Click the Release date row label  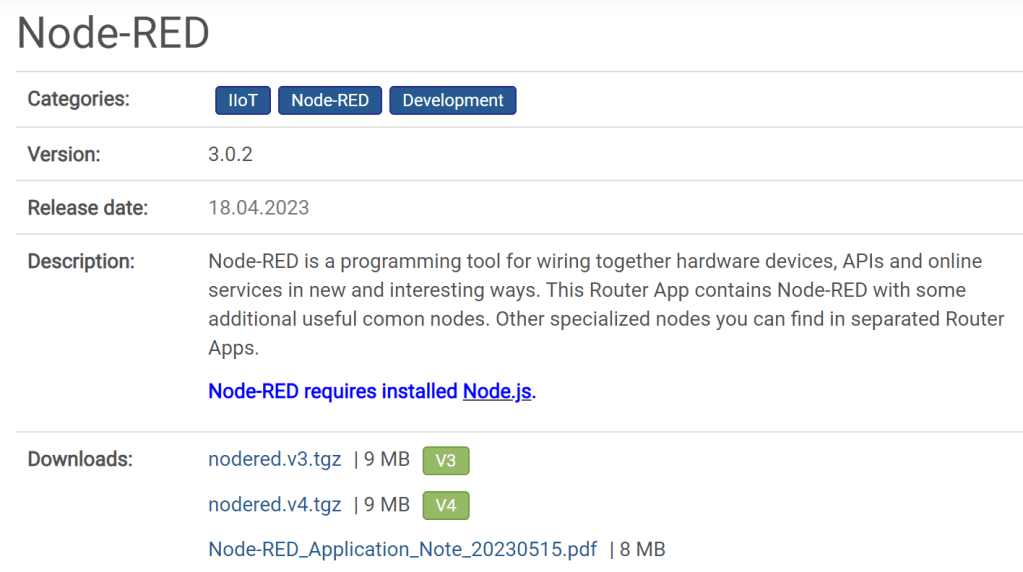pyautogui.click(x=87, y=208)
